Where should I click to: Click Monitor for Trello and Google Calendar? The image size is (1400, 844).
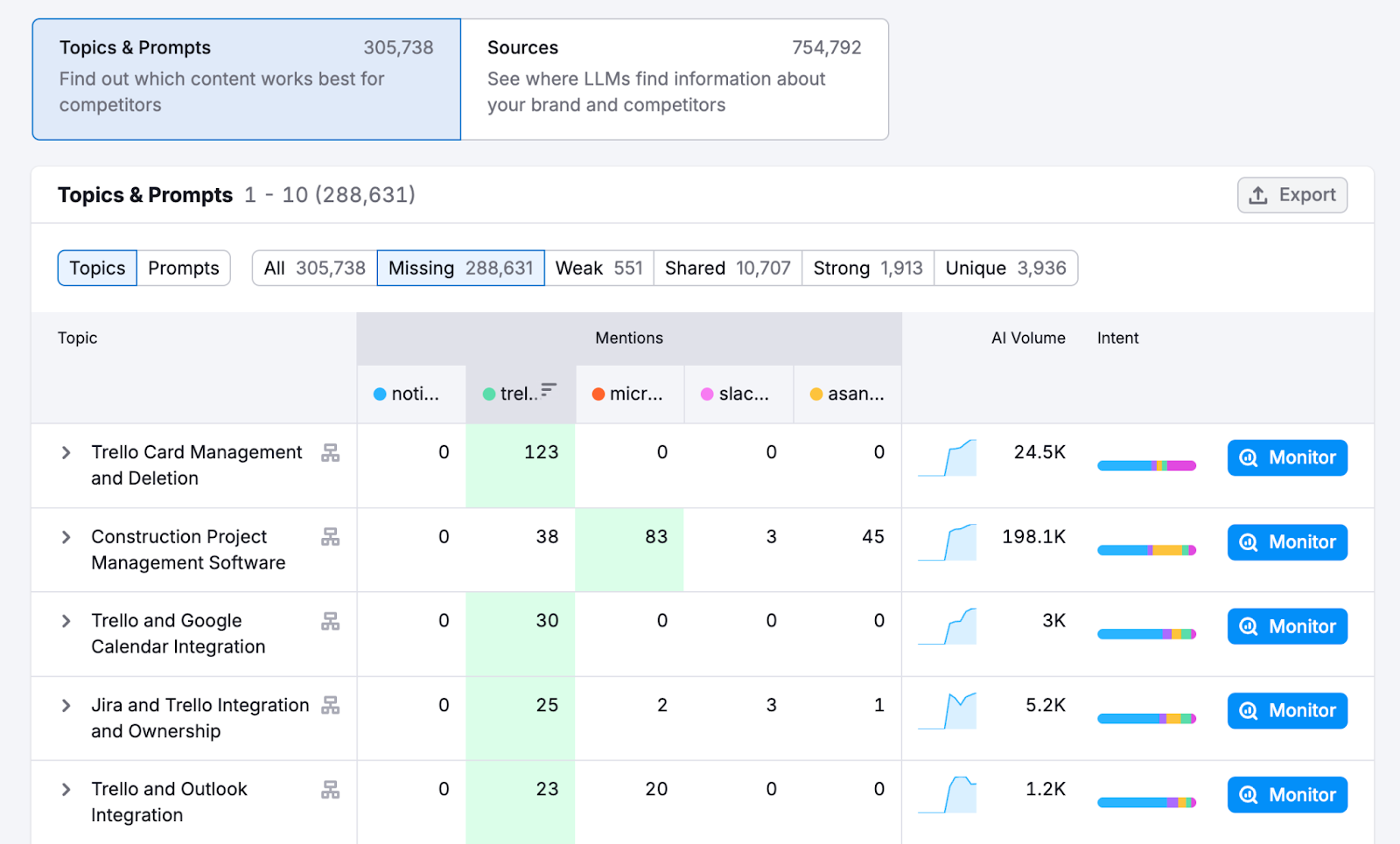(x=1286, y=627)
